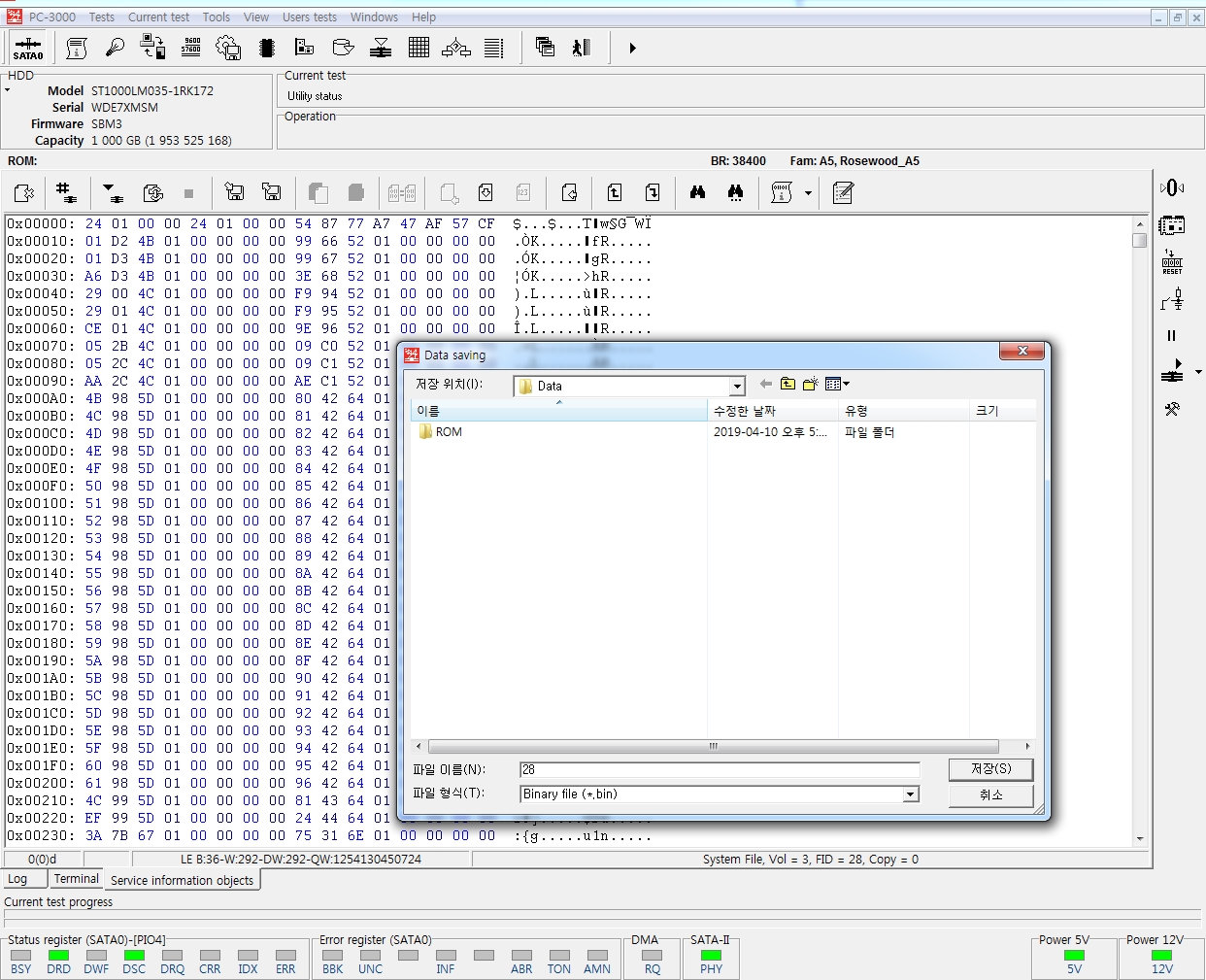Collapse the HDD panel arrow
The width and height of the screenshot is (1206, 980).
click(x=7, y=90)
